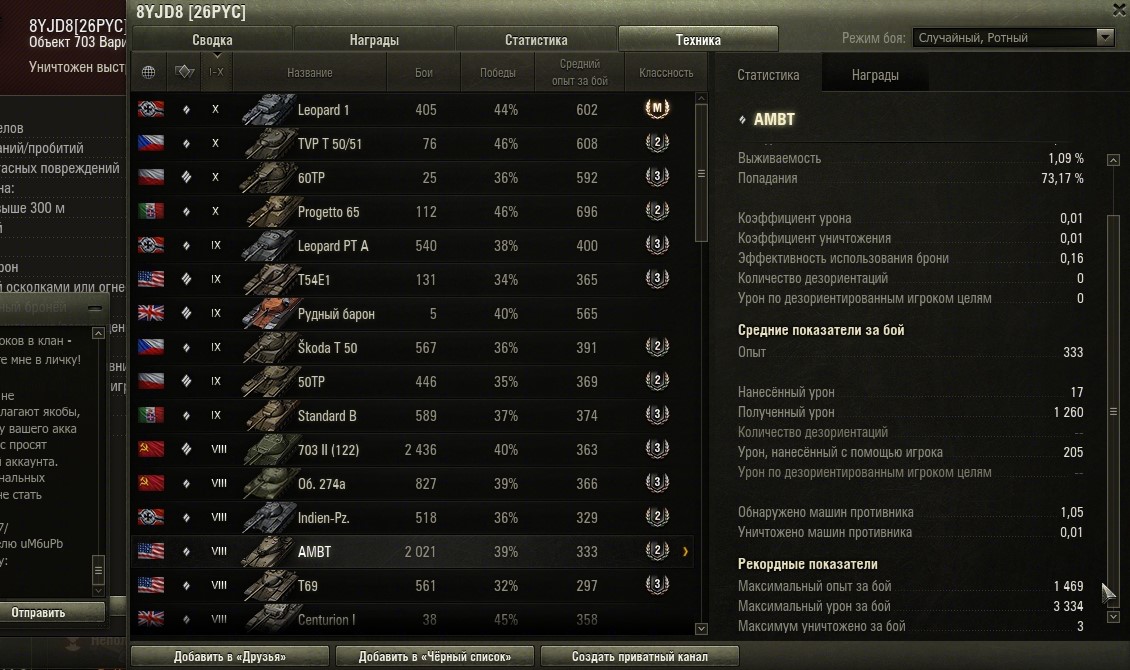Click the statistics panel scrollbar handle
The width and height of the screenshot is (1130, 670).
1113,411
